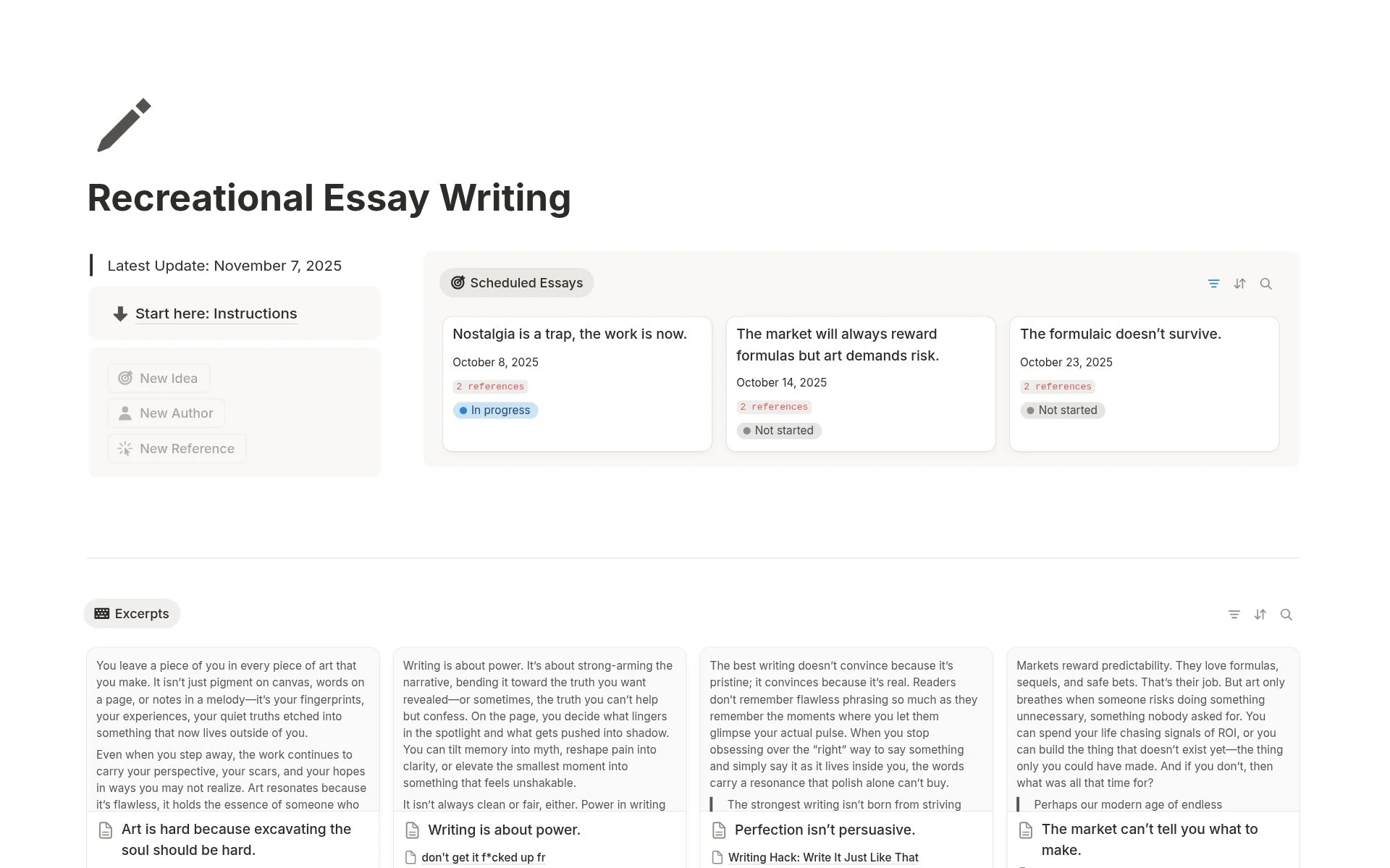This screenshot has width=1390, height=868.
Task: Open filter options for the Excerpts section
Action: [1234, 614]
